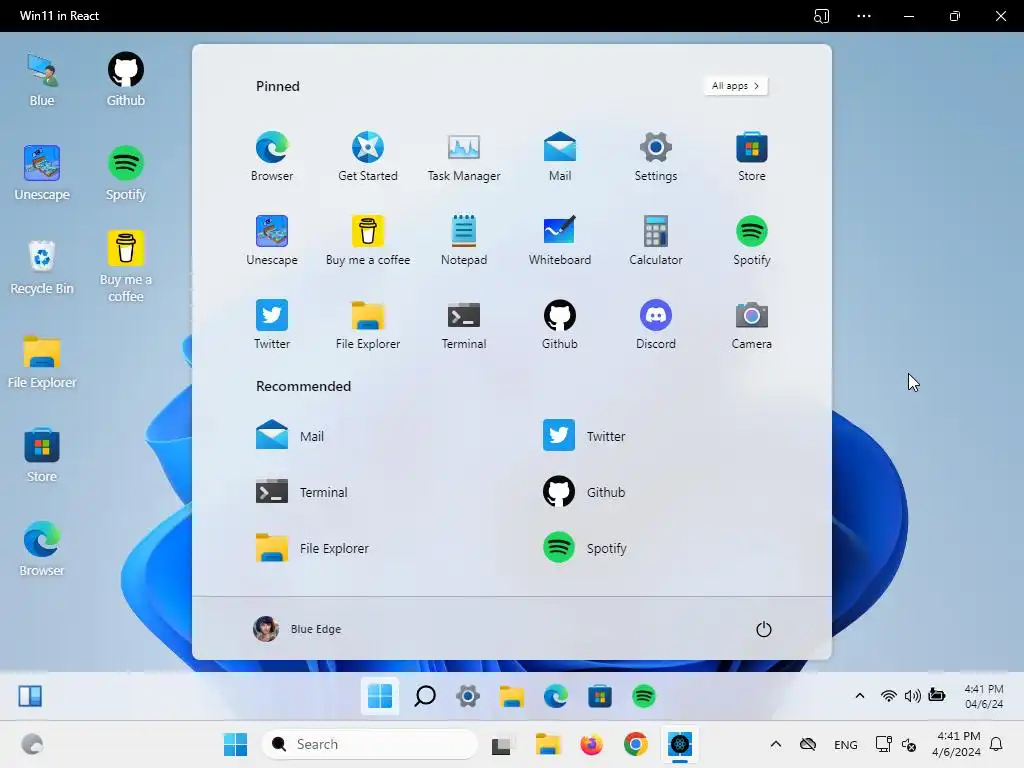Open volume control in React tray
Viewport: 1024px width, 768px height.
tap(912, 696)
